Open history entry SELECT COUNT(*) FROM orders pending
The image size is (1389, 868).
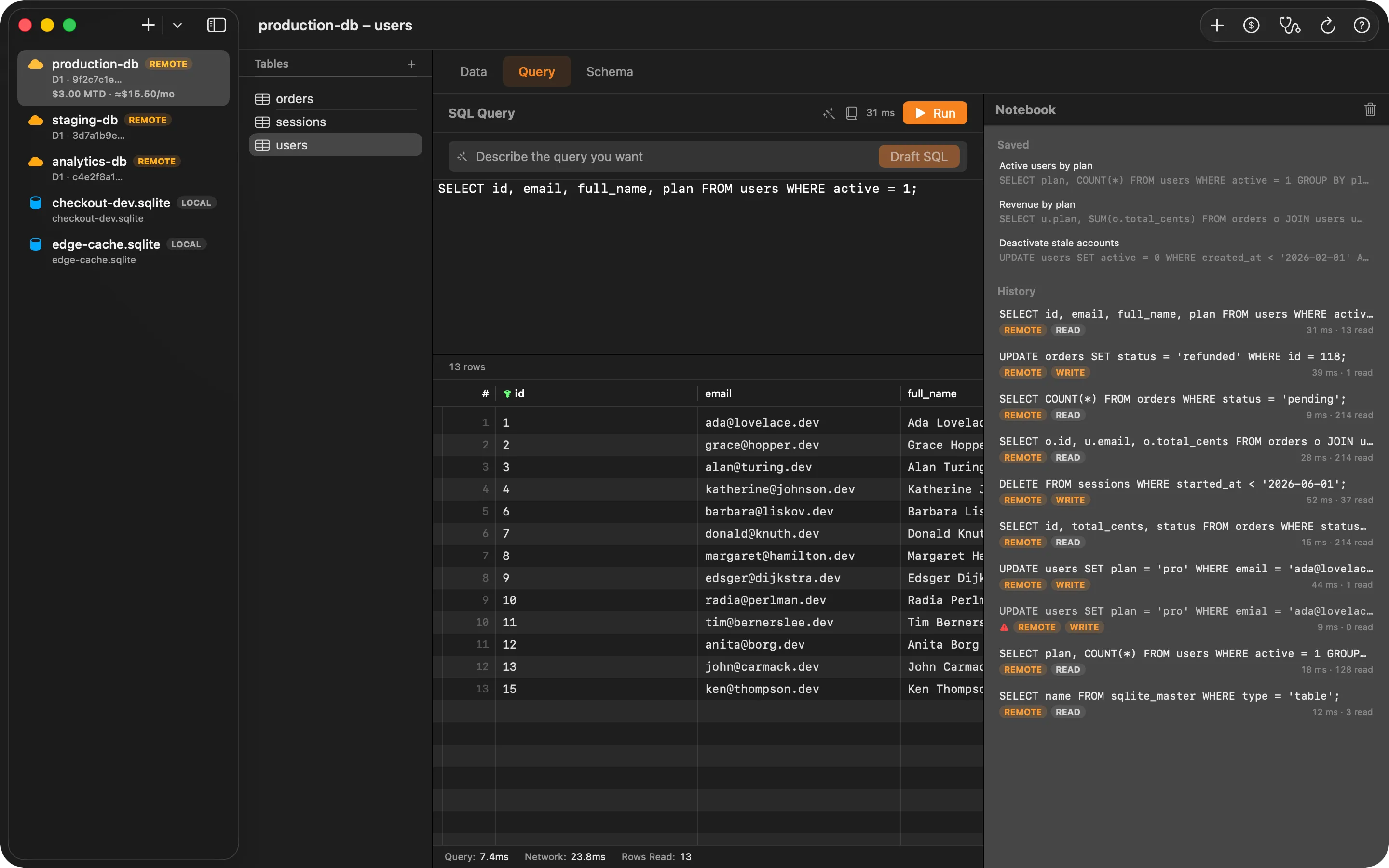[x=1185, y=407]
